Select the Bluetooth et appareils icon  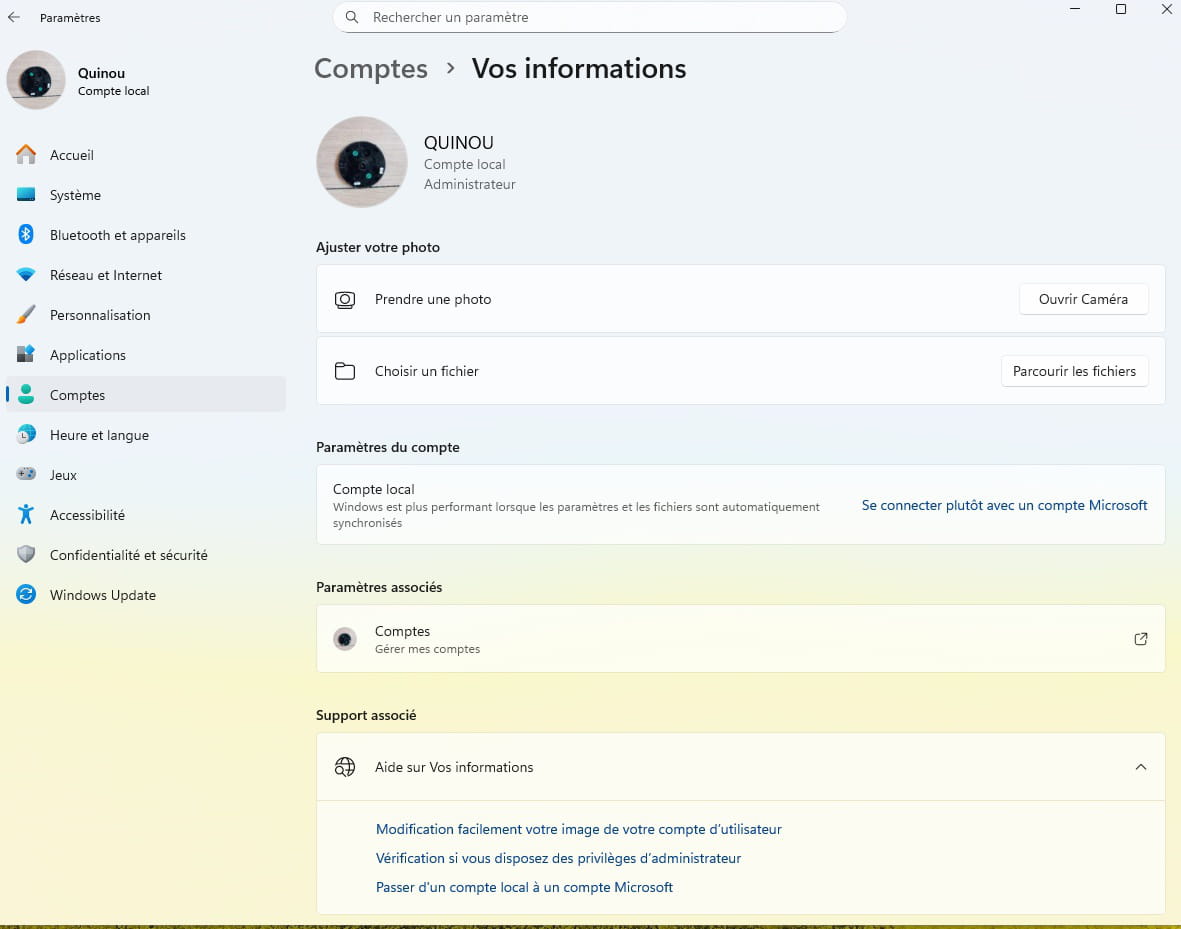pyautogui.click(x=26, y=235)
